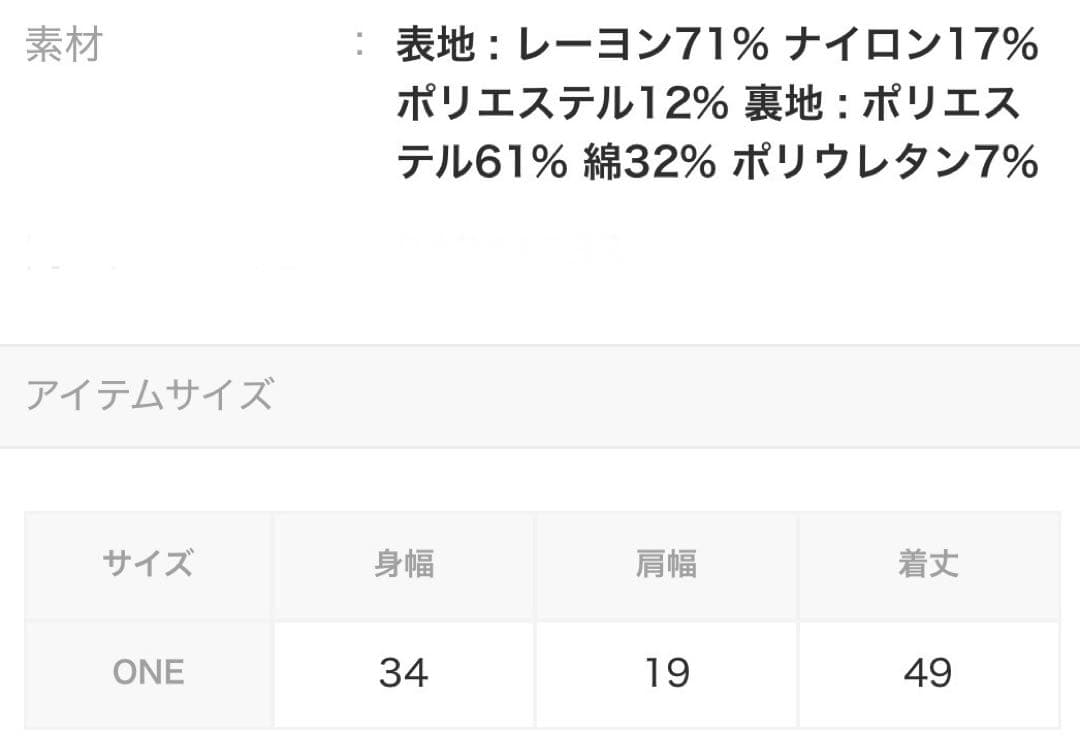The height and width of the screenshot is (737, 1080).
Task: Click the 着丈 value 49 cell
Action: click(928, 673)
